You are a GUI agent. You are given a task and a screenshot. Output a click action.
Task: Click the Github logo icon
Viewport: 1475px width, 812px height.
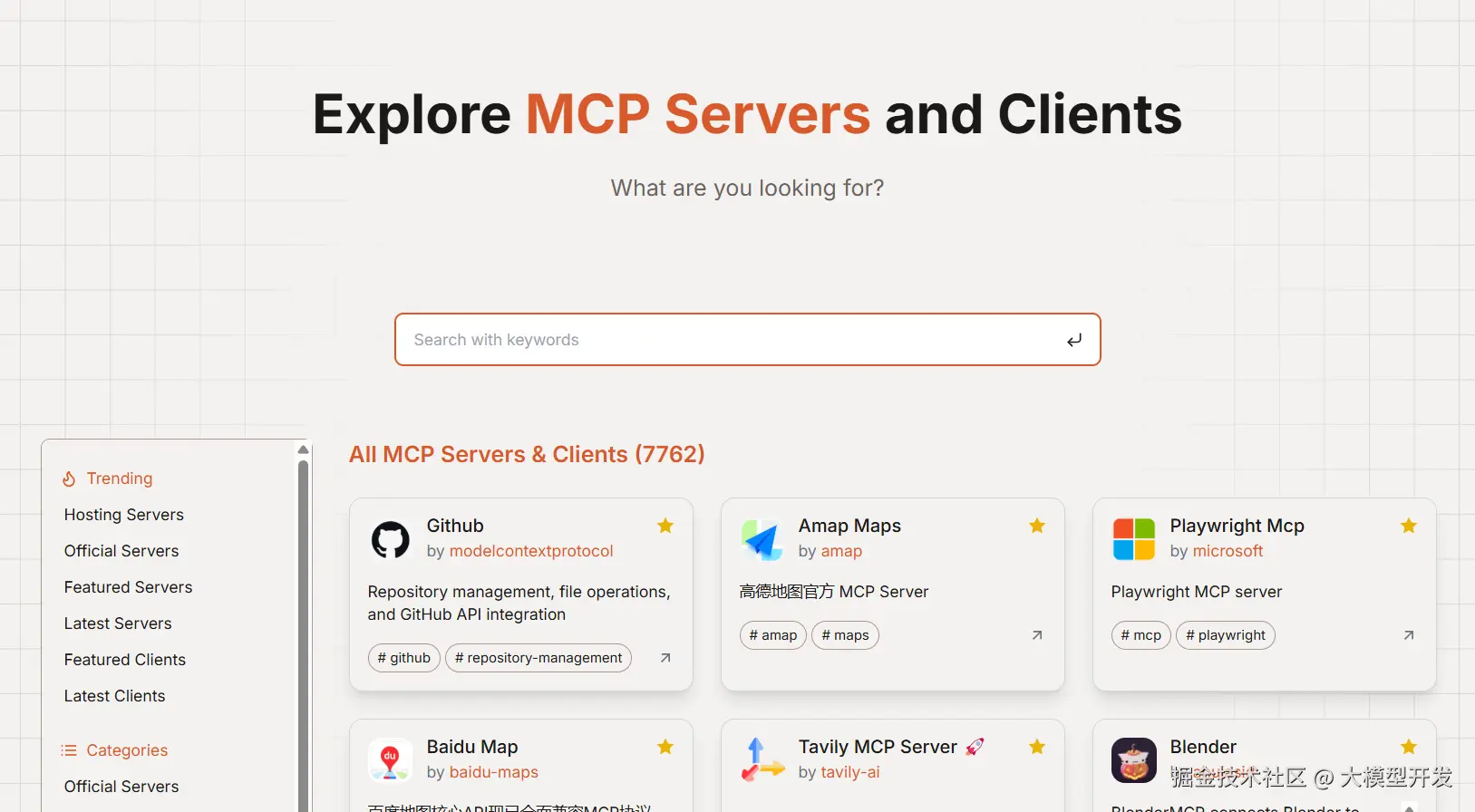click(390, 539)
